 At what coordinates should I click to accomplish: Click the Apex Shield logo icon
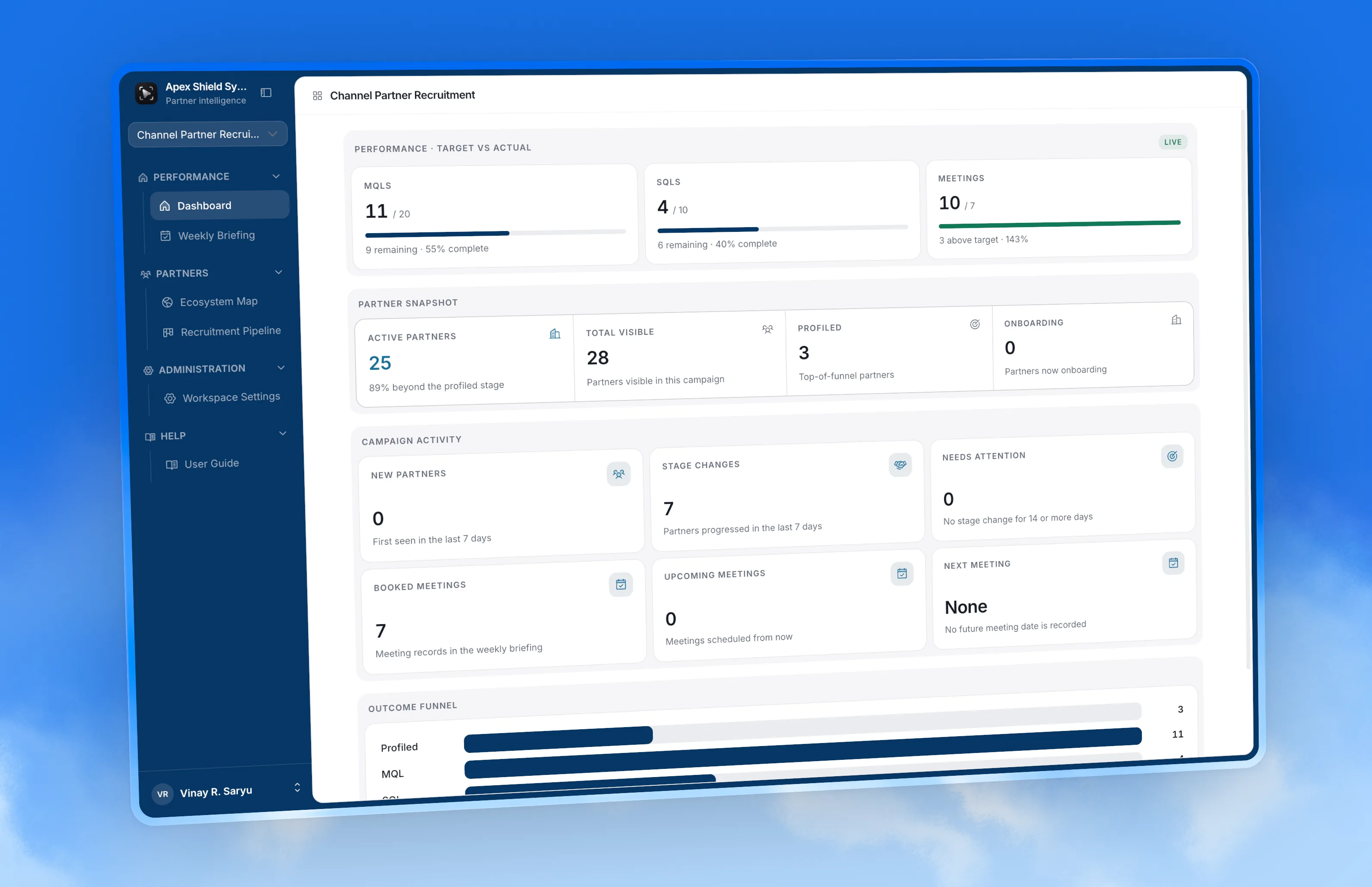pyautogui.click(x=146, y=93)
